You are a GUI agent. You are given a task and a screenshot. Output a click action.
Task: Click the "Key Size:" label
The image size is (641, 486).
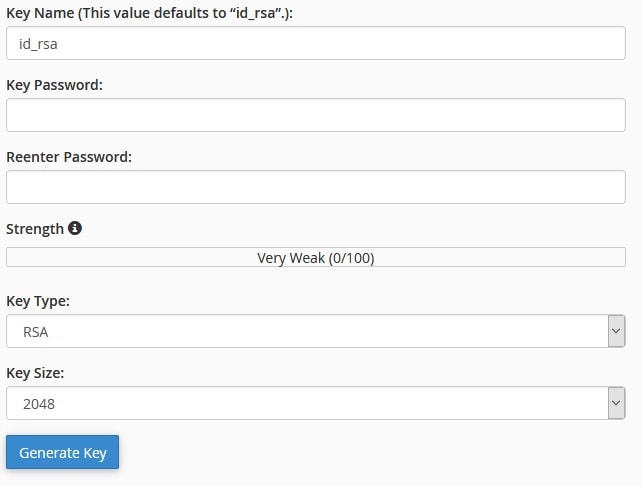[35, 373]
